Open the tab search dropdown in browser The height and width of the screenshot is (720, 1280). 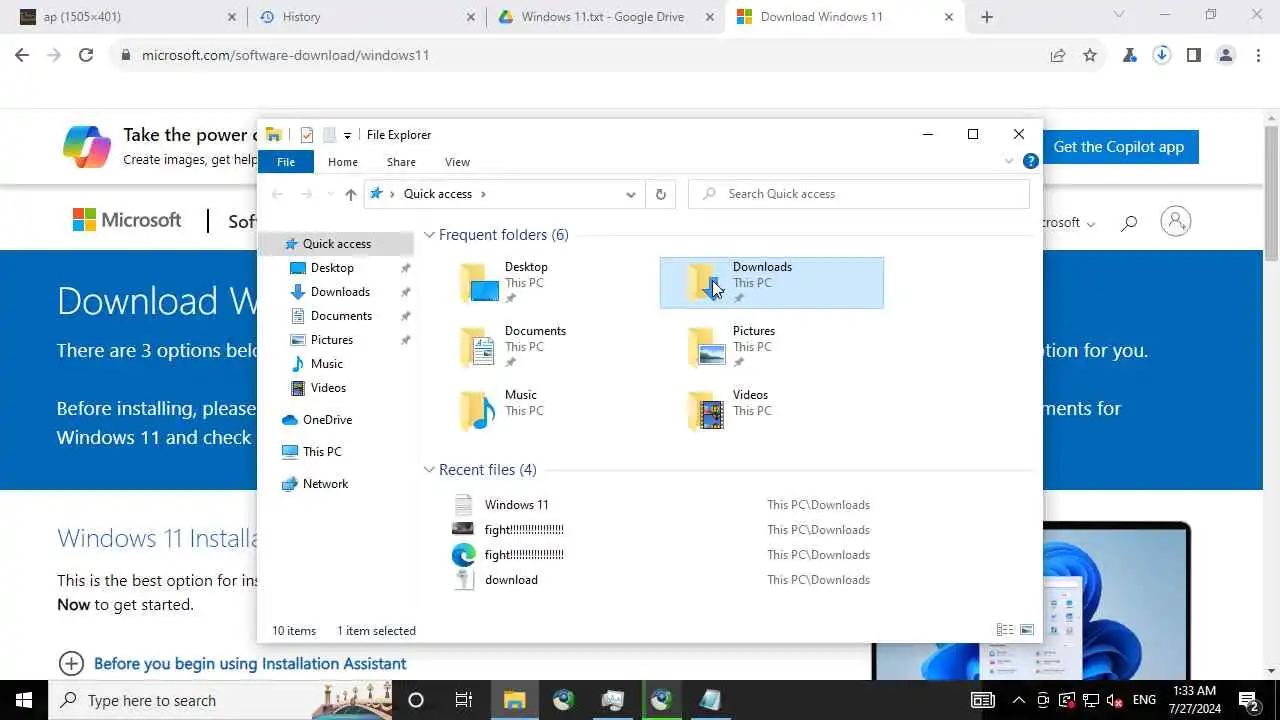coord(1119,15)
